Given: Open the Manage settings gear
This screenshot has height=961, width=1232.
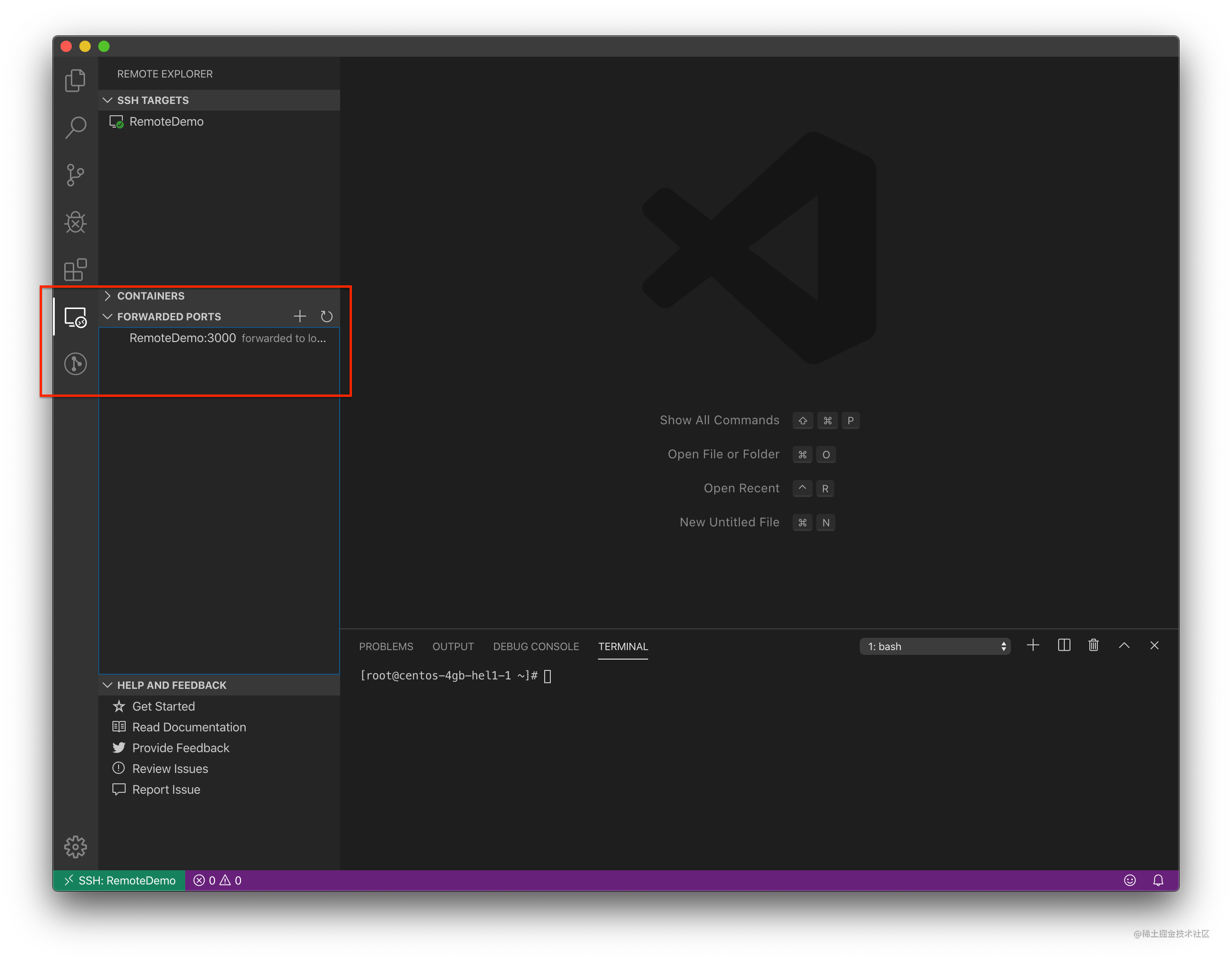Looking at the screenshot, I should point(75,847).
